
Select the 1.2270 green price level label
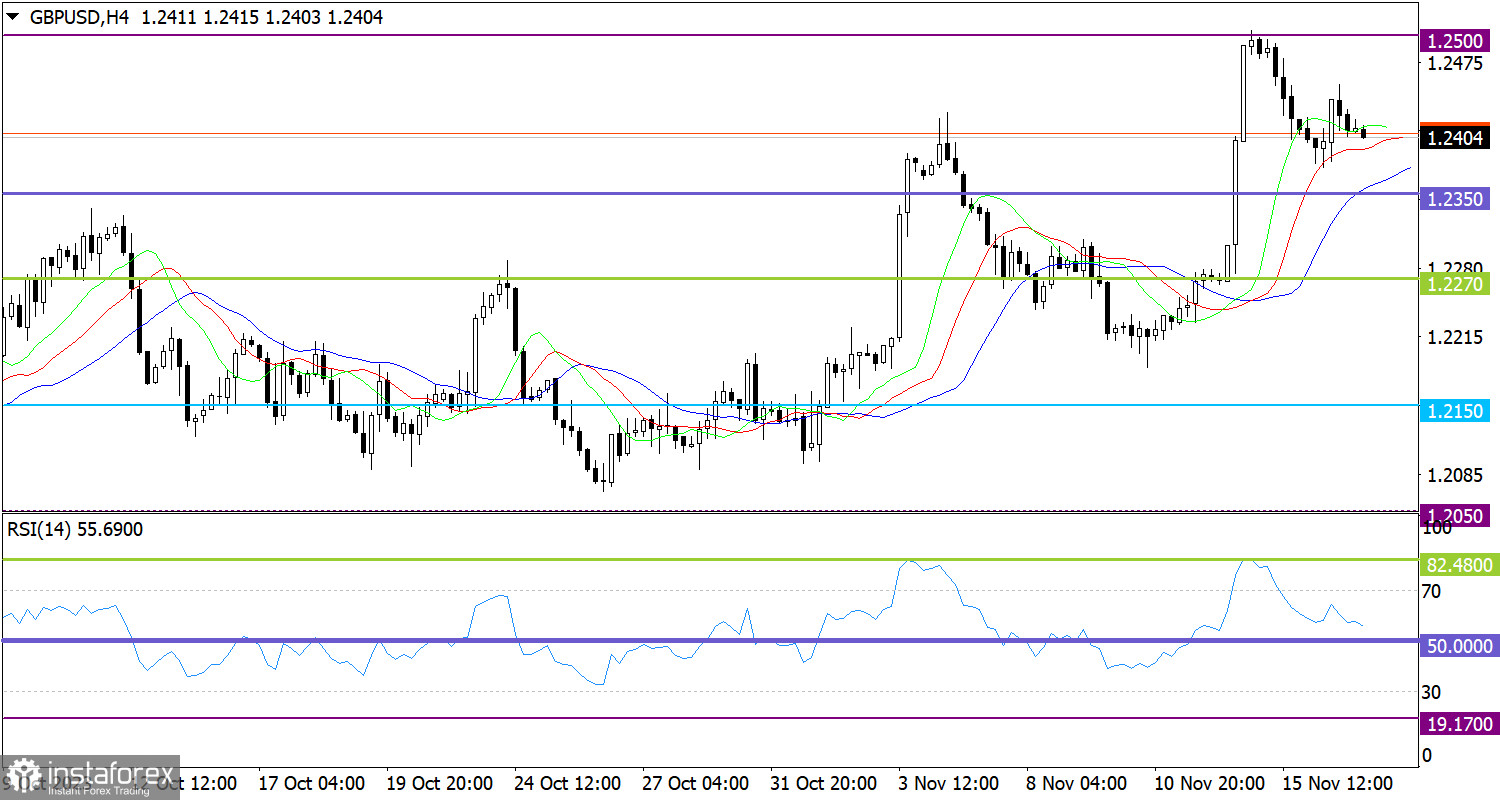[x=1457, y=285]
